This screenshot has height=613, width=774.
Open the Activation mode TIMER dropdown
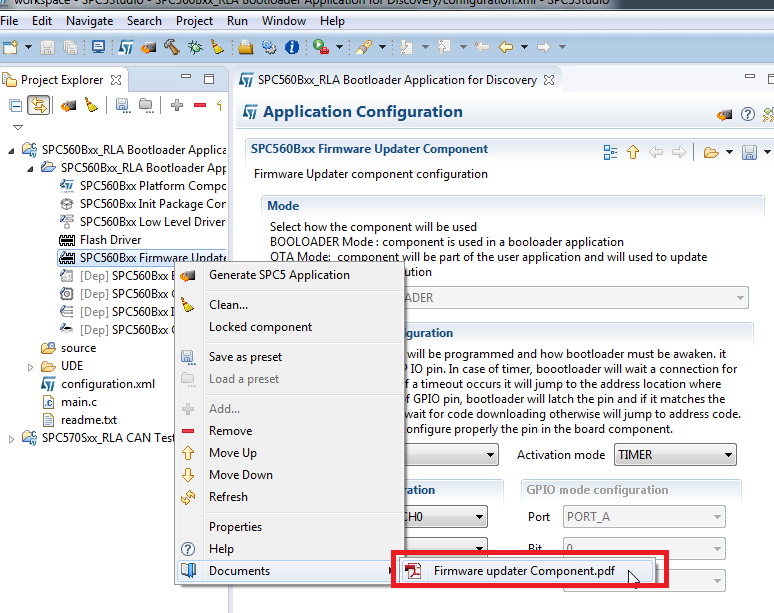coord(675,455)
